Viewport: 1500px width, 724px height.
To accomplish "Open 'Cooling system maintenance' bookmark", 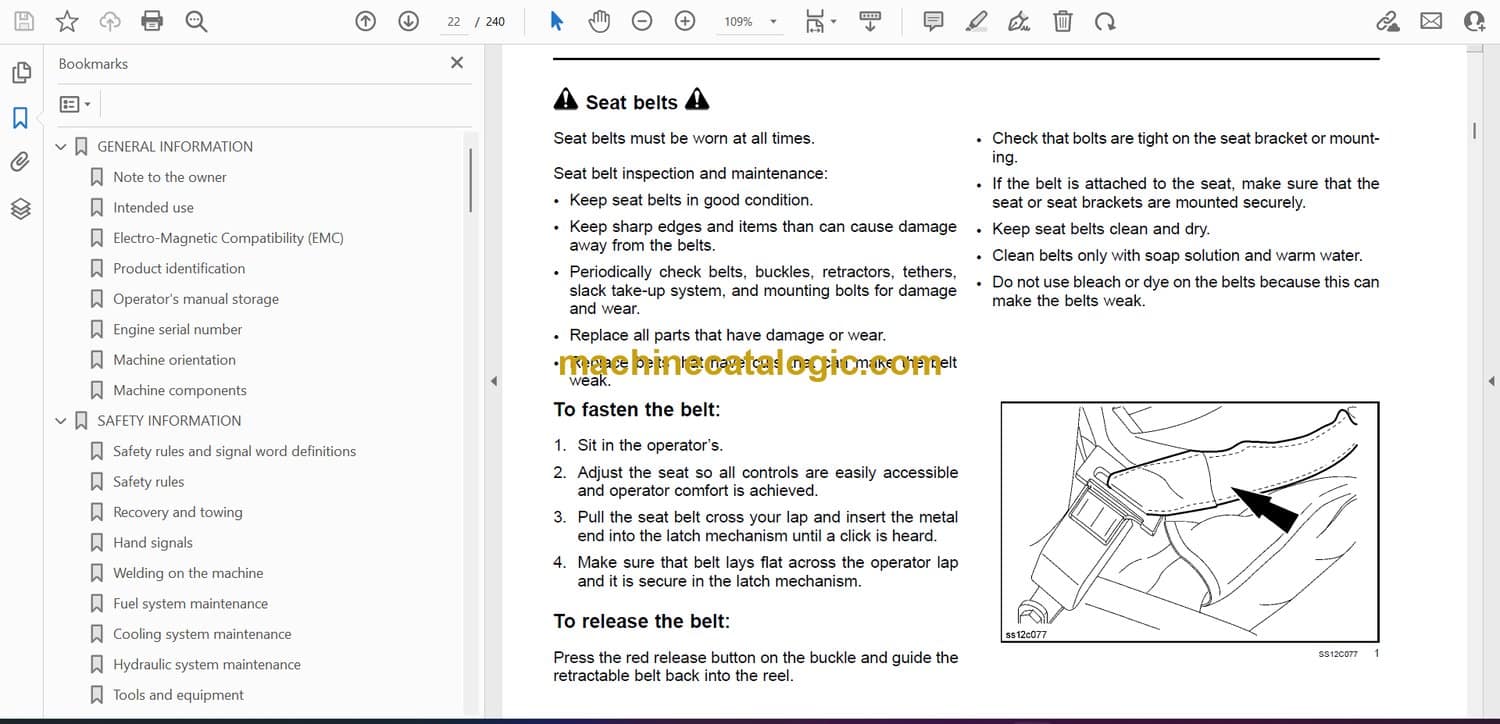I will [x=202, y=634].
